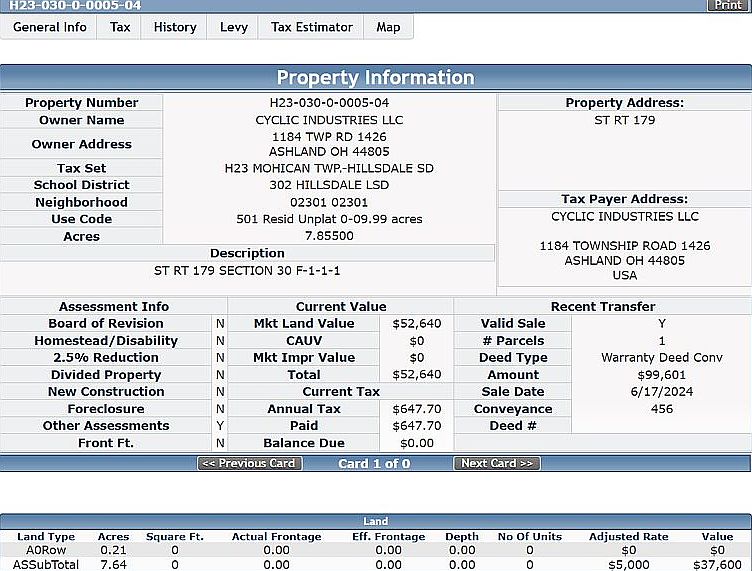Advance with Next Card button
Viewport: 752px width, 571px height.
pyautogui.click(x=497, y=463)
